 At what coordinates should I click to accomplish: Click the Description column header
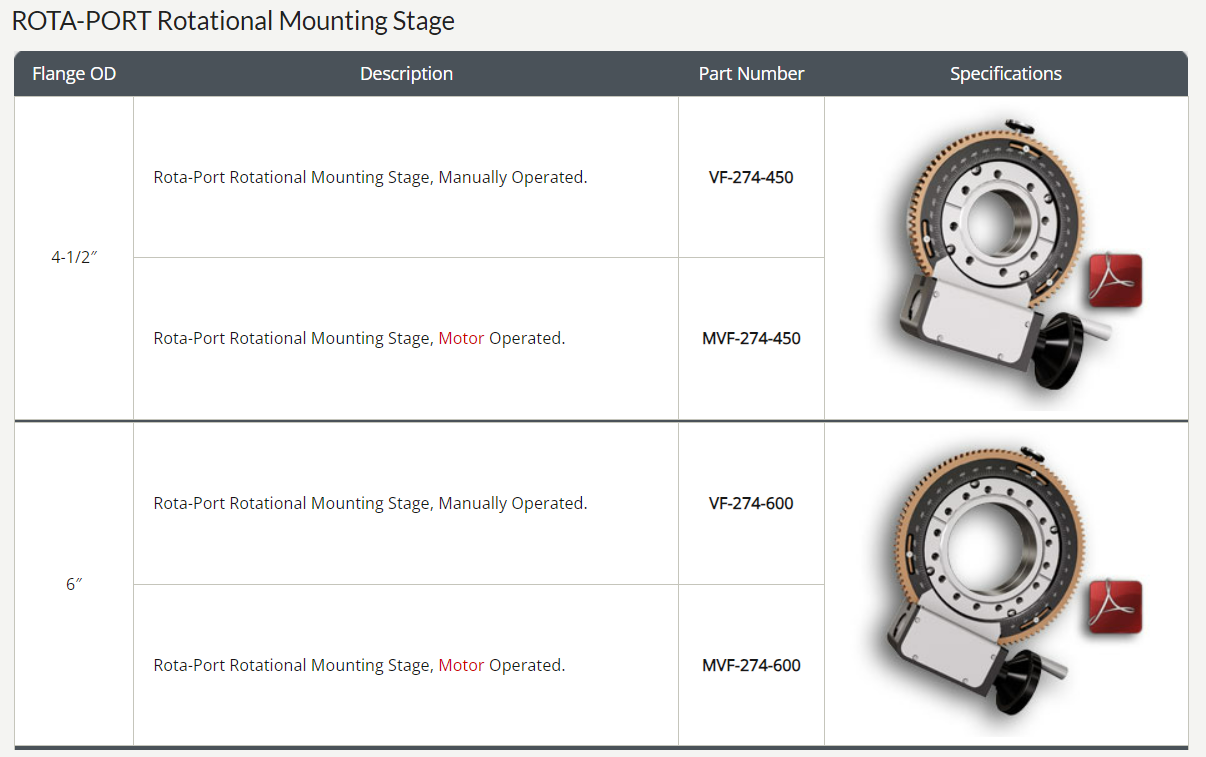[406, 74]
